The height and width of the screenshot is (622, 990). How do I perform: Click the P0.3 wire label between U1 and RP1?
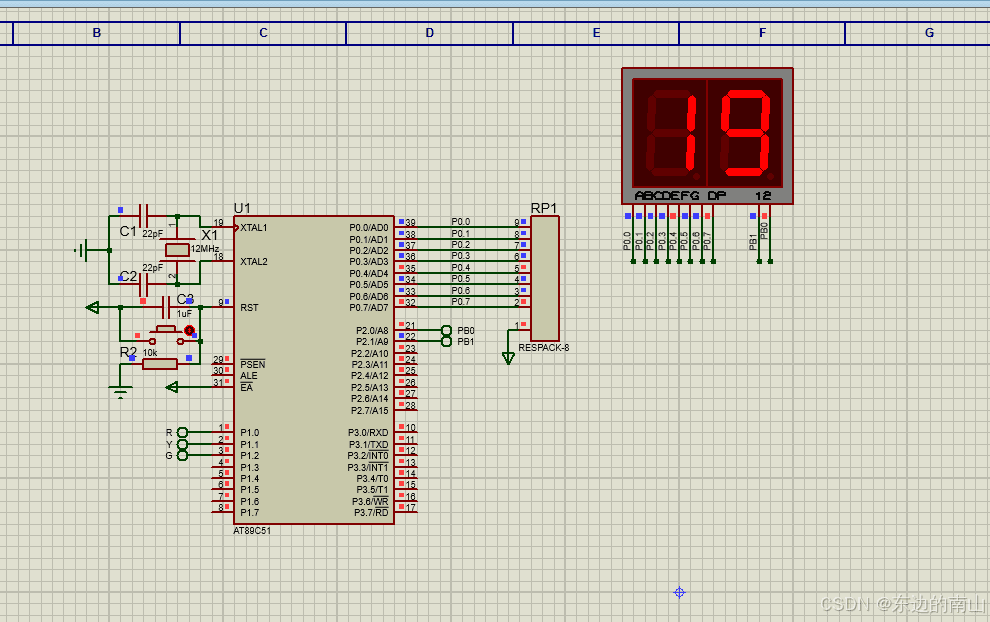(x=461, y=256)
